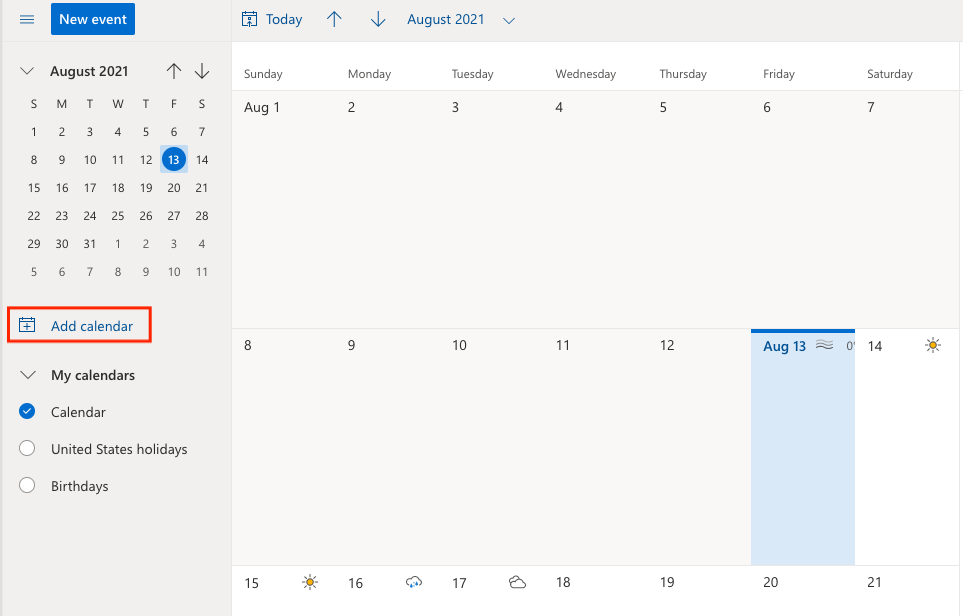Disable the Calendar checkbox under My calendars
Image resolution: width=963 pixels, height=616 pixels.
[x=27, y=411]
